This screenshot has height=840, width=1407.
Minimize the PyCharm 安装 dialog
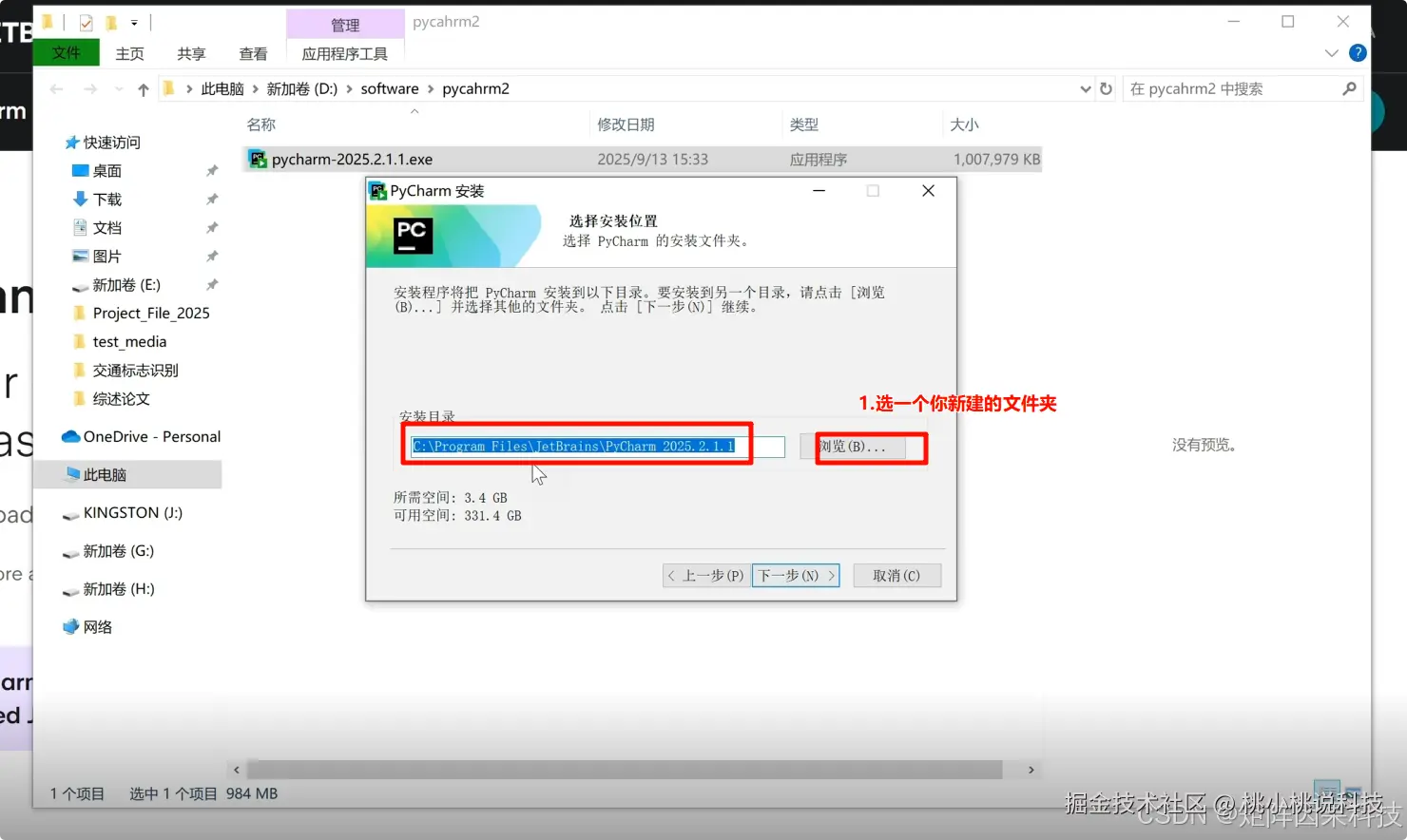tap(819, 191)
